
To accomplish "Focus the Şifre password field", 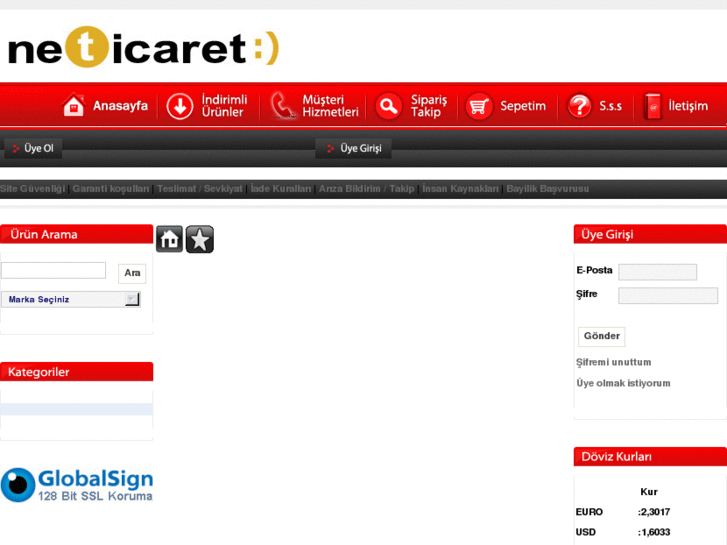I will click(668, 295).
